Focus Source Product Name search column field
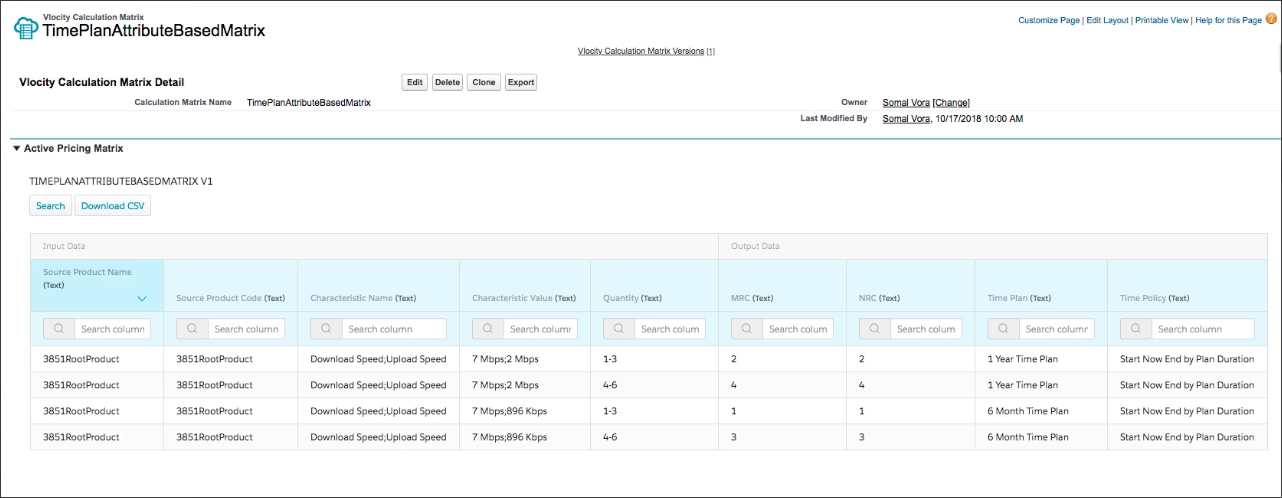 113,329
